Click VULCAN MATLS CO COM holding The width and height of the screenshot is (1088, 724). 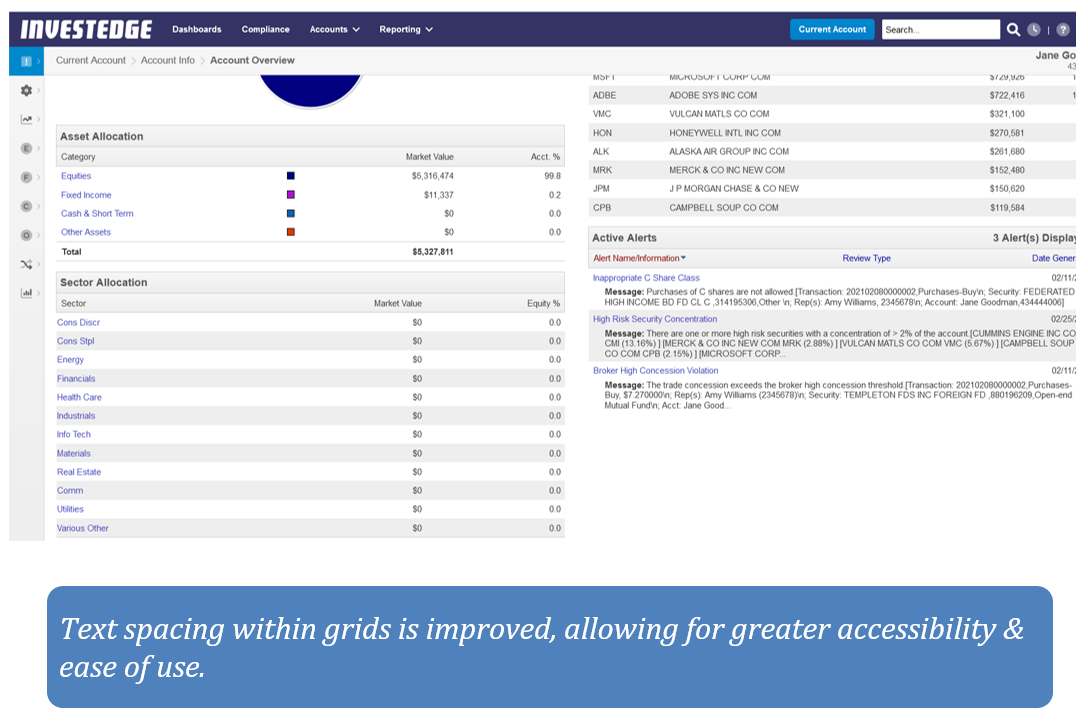[719, 114]
